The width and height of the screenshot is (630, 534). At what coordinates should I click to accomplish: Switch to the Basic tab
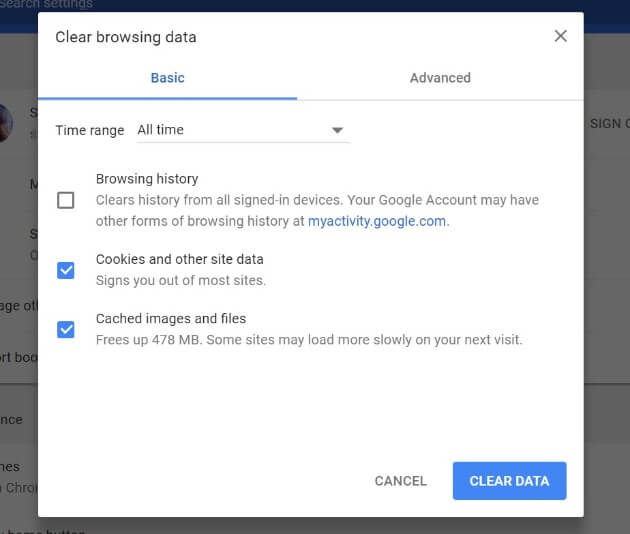(x=167, y=78)
